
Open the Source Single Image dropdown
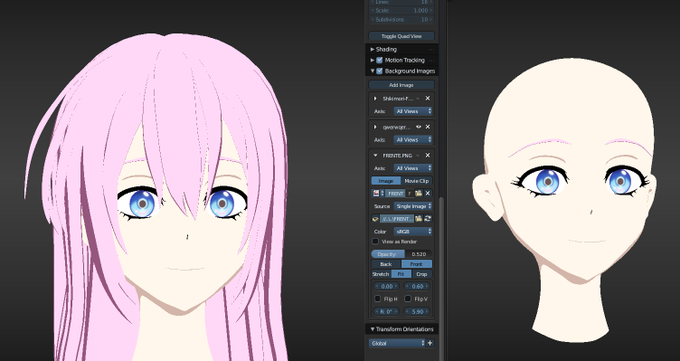413,206
